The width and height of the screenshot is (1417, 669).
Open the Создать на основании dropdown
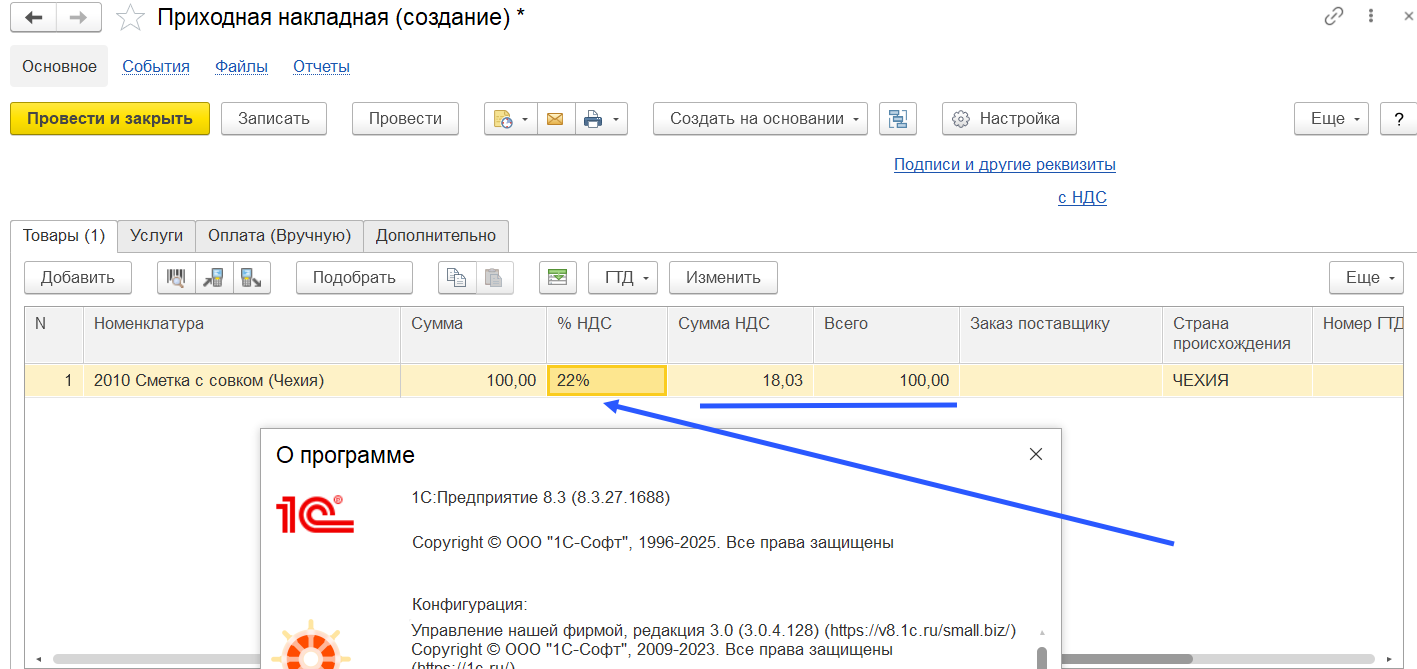tap(761, 118)
